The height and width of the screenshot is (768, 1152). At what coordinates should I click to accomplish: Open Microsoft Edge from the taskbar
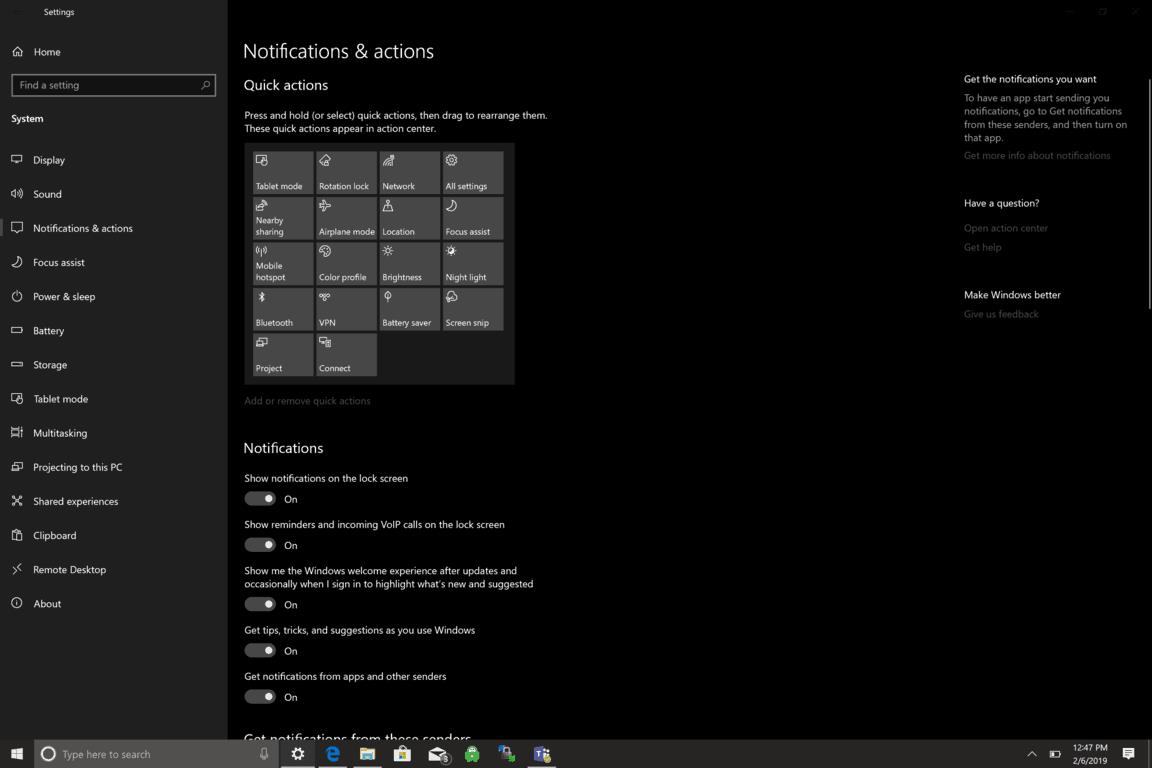(x=332, y=754)
